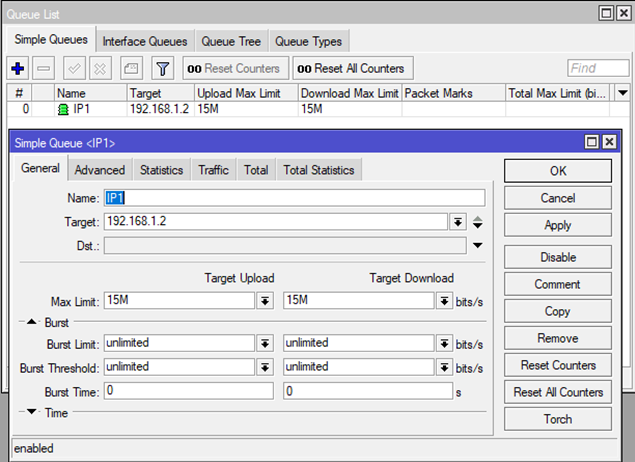
Task: Open the Advanced tab in Simple Queue
Action: pyautogui.click(x=99, y=170)
